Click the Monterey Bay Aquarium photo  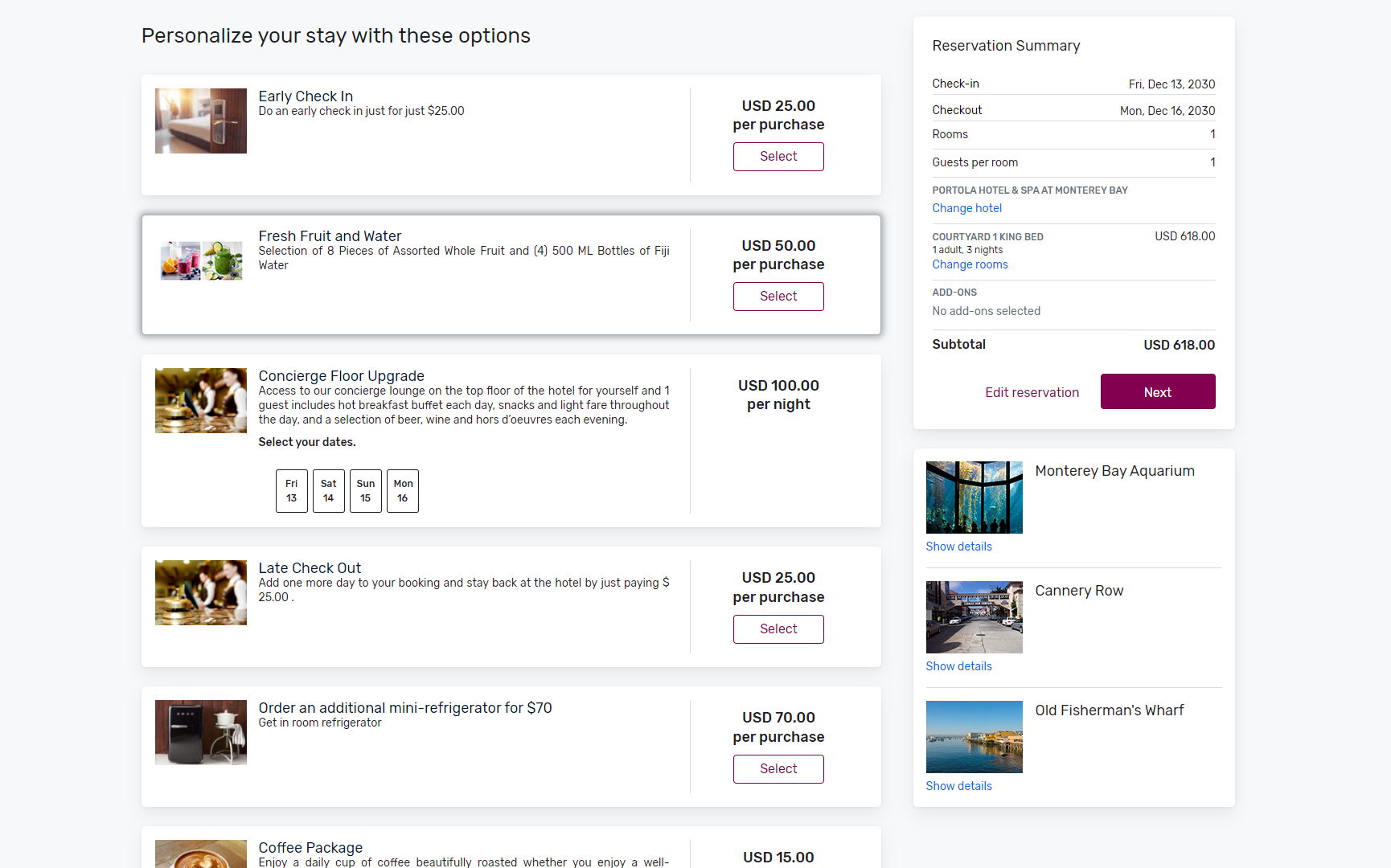point(974,497)
